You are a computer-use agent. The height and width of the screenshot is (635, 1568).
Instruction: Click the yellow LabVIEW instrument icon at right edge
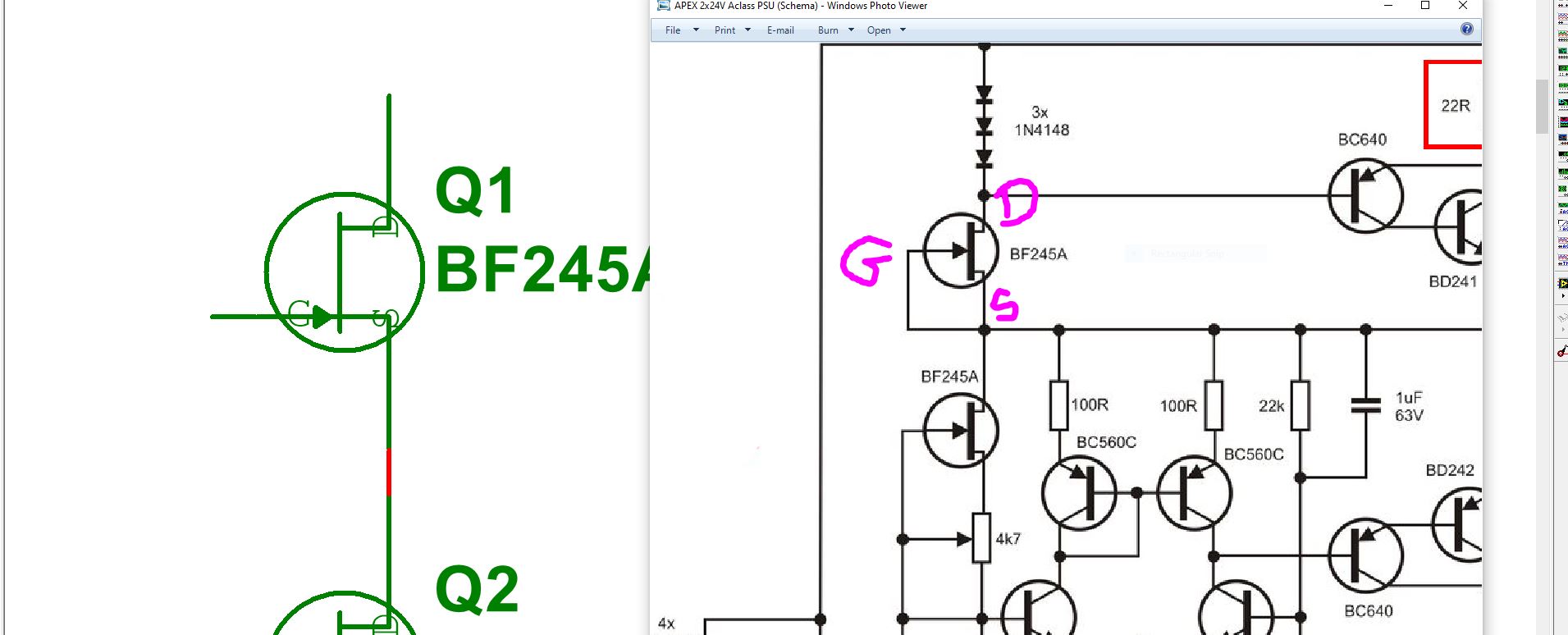(1562, 283)
